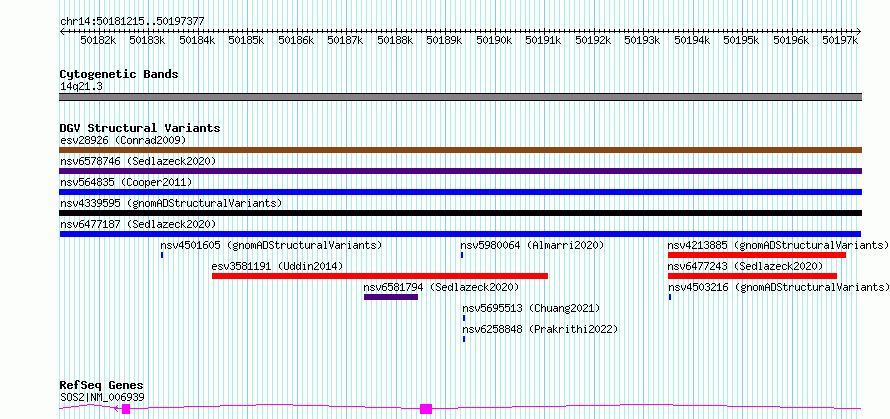Viewport: 890px width, 419px height.
Task: Click the small blue nsv6258848 variant marker
Action: [464, 339]
